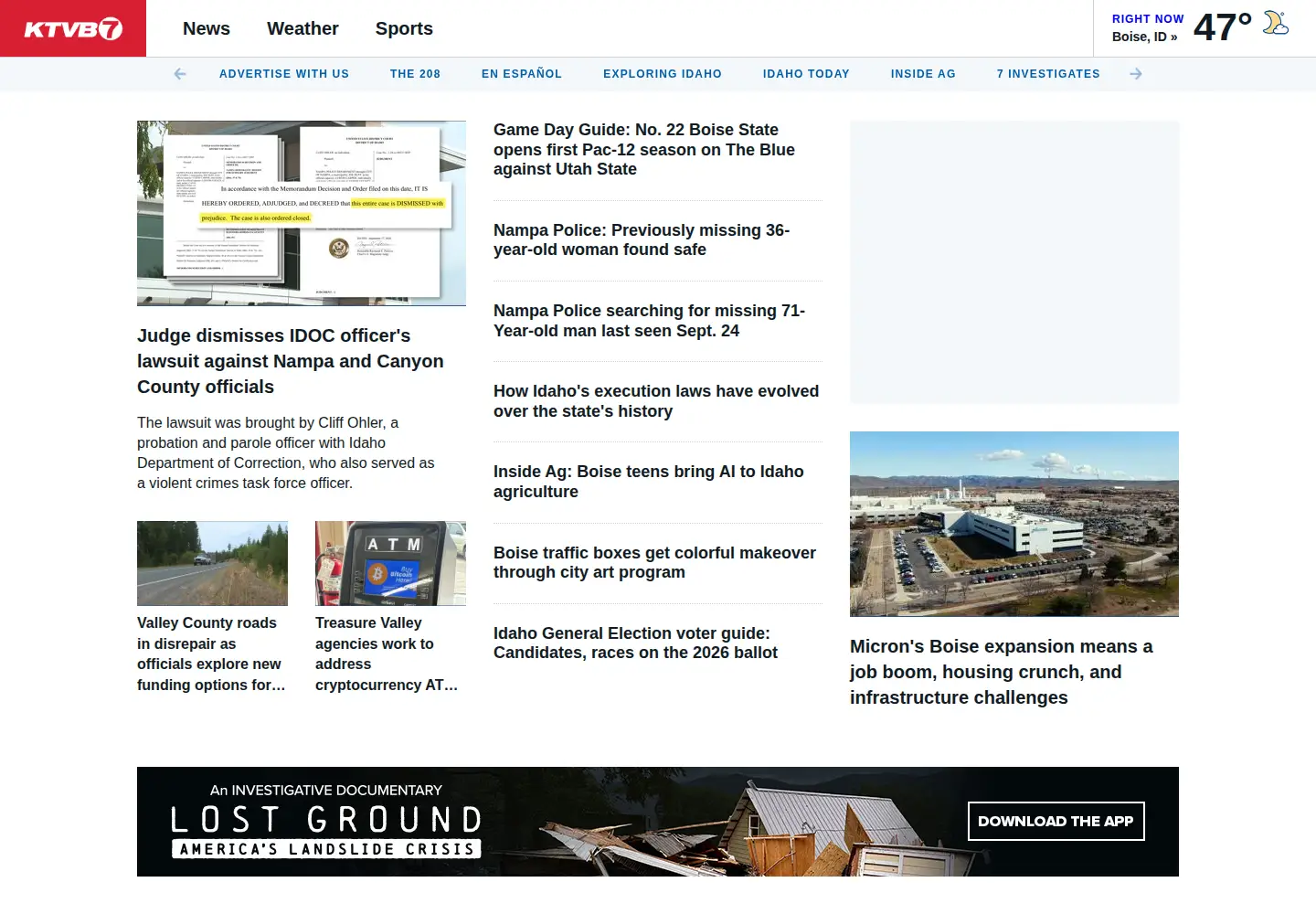The image size is (1316, 914).
Task: Select Advertise With Us in the subnavigation
Action: (x=284, y=74)
